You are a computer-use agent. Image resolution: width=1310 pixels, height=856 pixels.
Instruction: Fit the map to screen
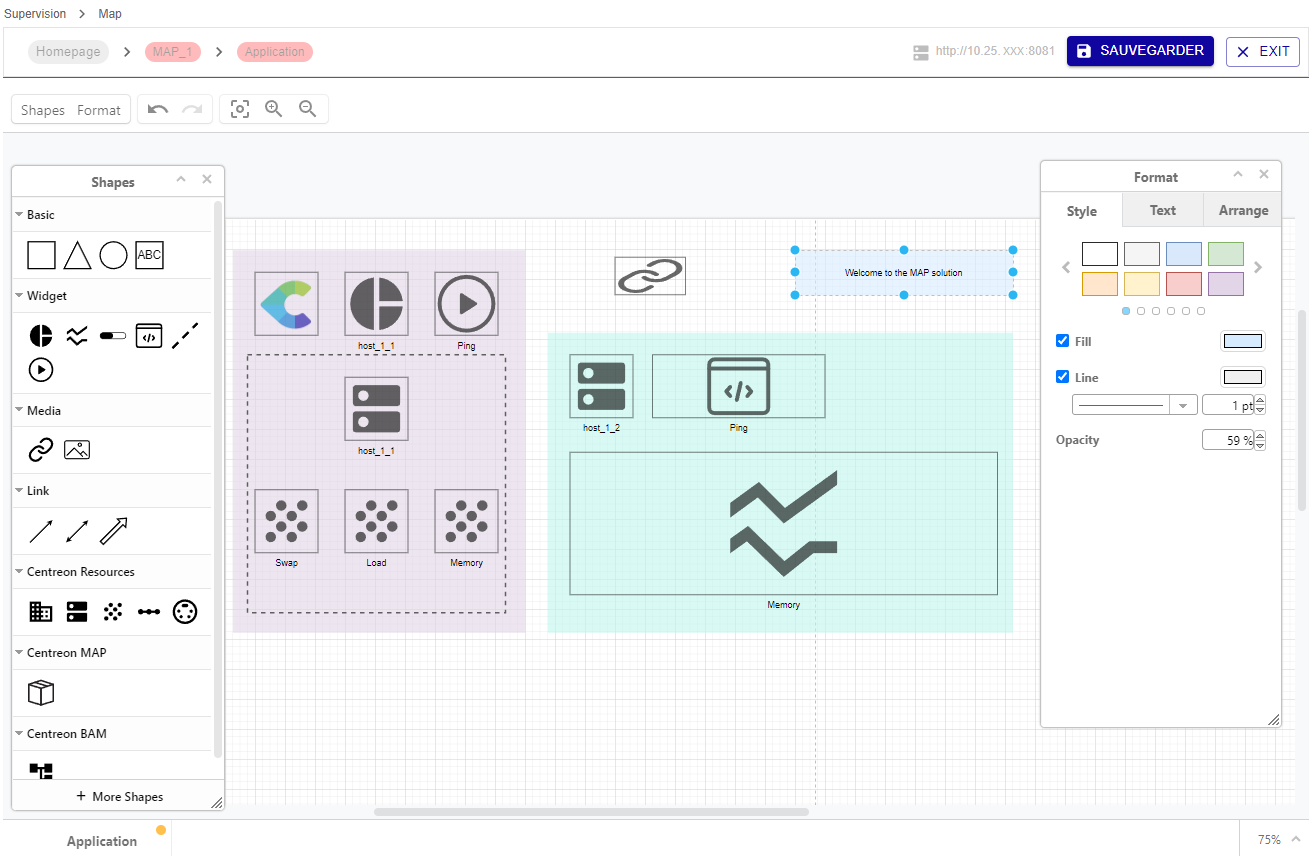tap(240, 110)
